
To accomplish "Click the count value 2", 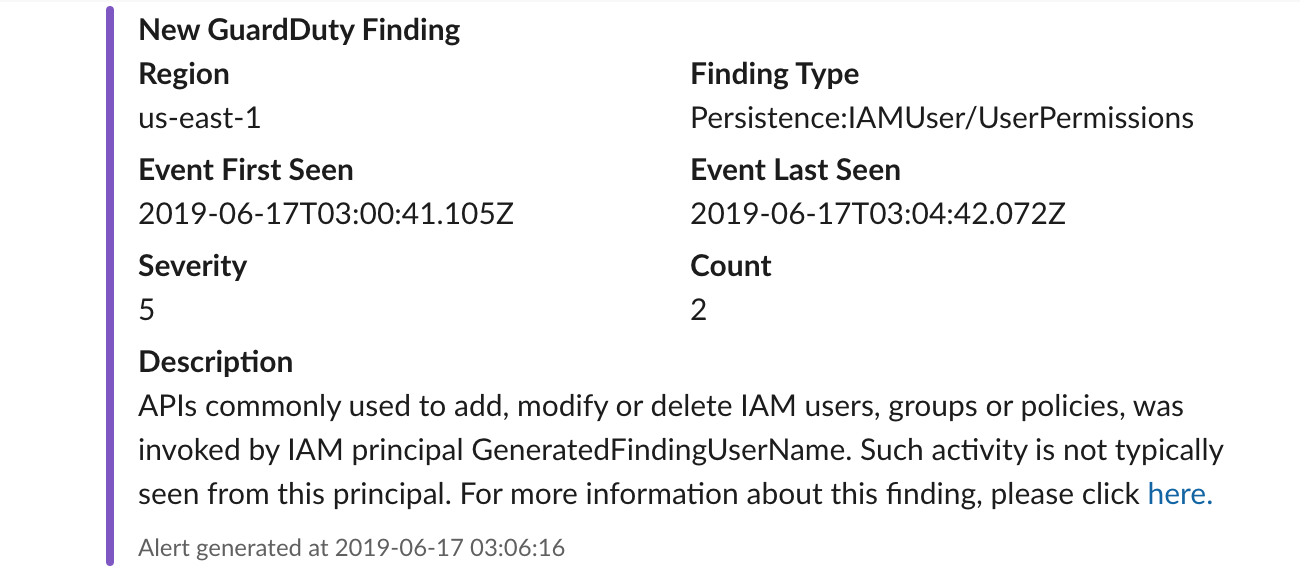I will point(698,310).
